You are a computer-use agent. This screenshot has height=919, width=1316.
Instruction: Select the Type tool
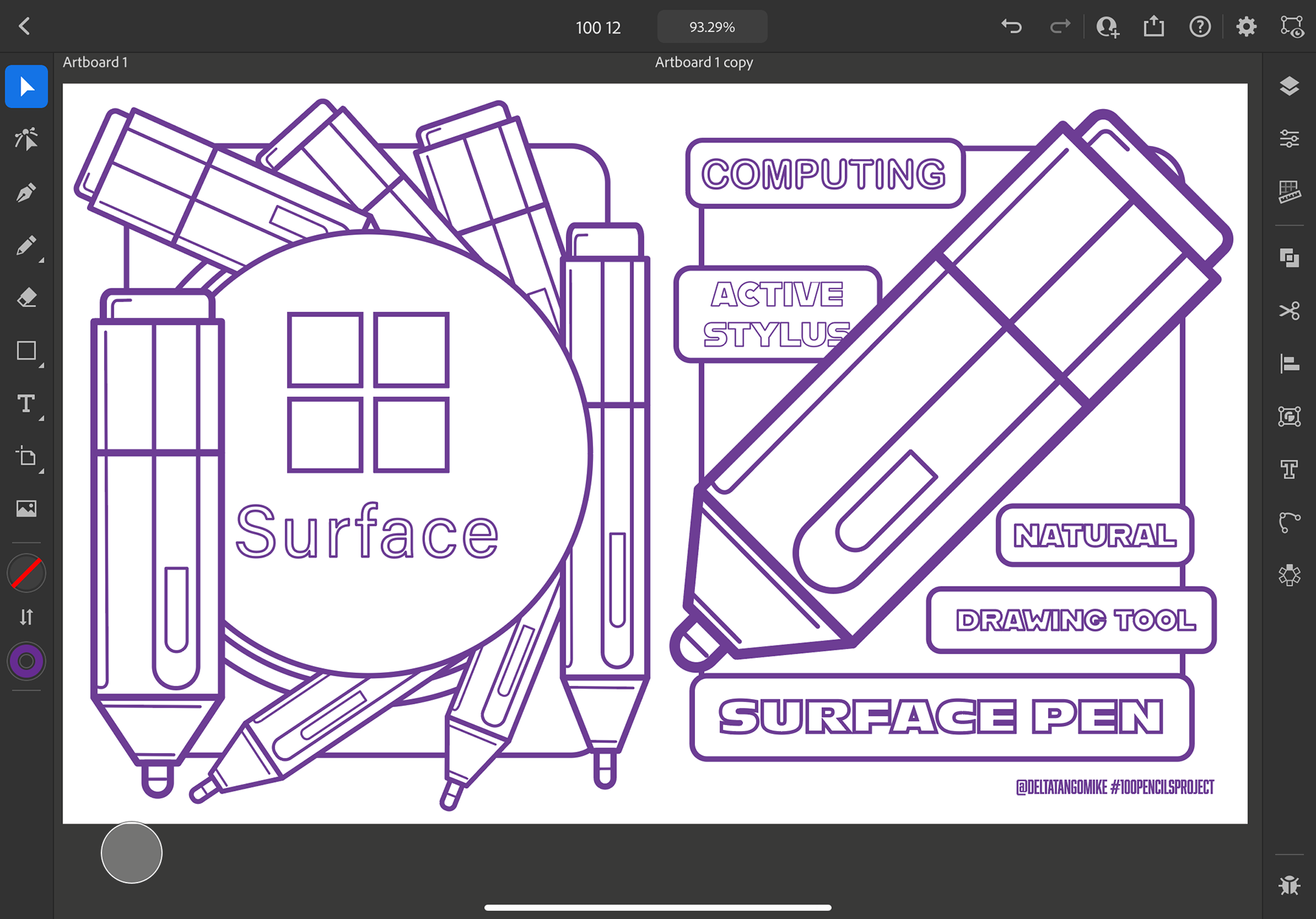click(26, 403)
